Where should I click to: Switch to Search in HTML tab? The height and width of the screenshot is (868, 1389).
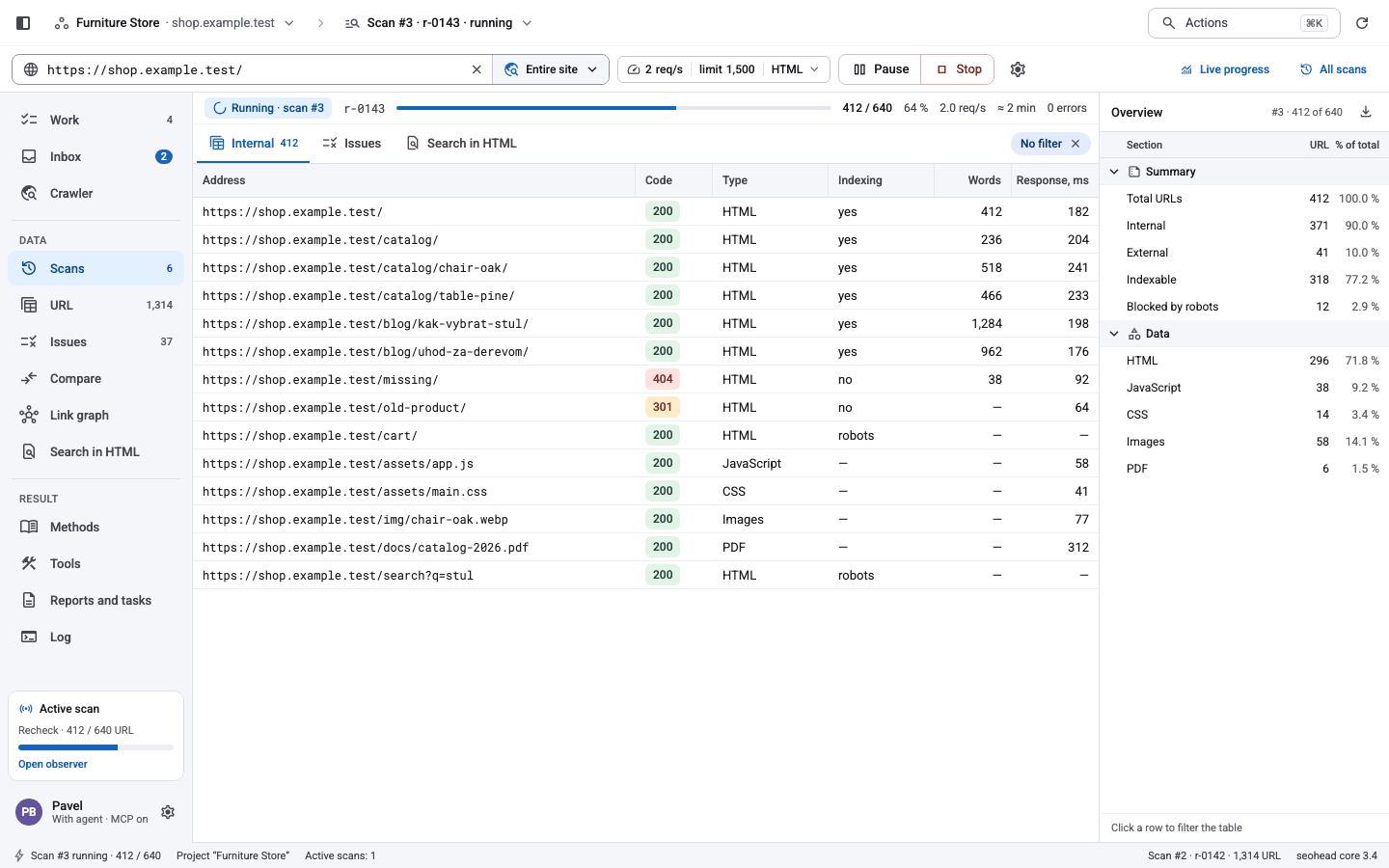(x=461, y=144)
